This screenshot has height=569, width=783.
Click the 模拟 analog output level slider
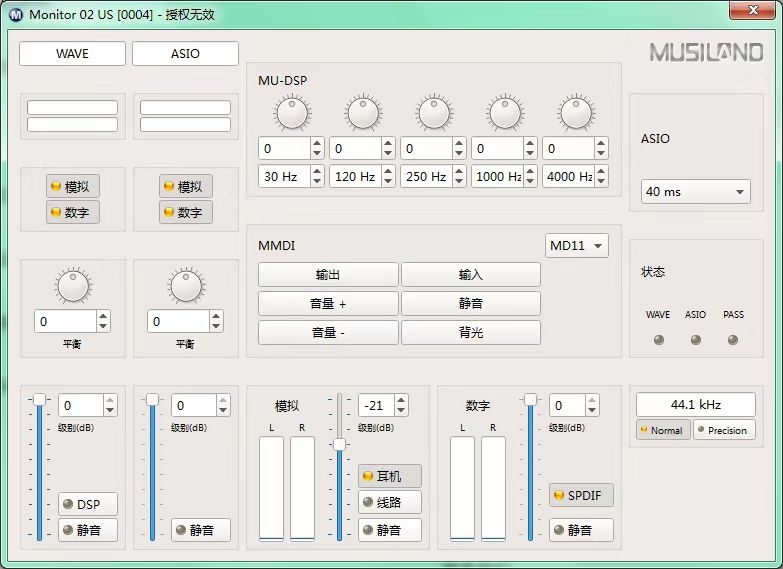point(339,444)
